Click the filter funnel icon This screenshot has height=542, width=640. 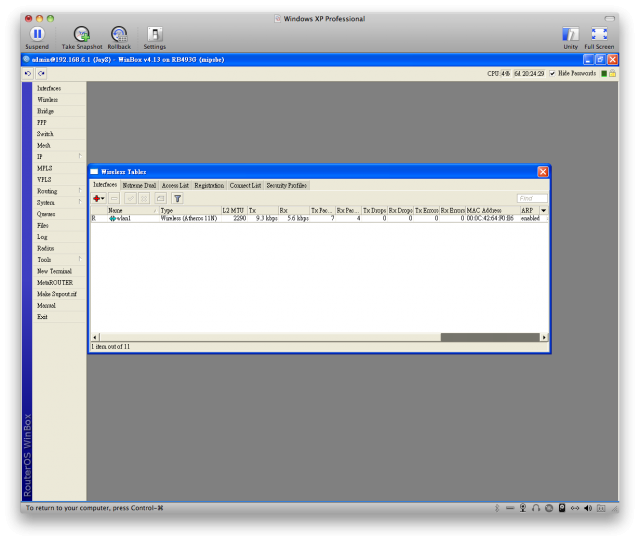tap(177, 198)
